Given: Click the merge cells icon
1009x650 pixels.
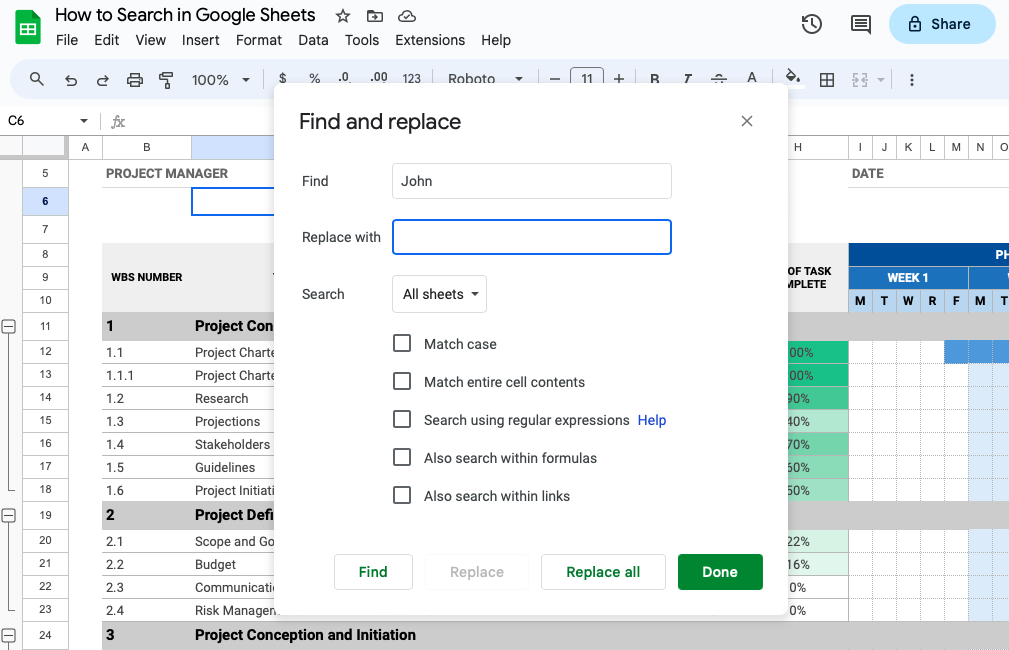Looking at the screenshot, I should (x=860, y=80).
